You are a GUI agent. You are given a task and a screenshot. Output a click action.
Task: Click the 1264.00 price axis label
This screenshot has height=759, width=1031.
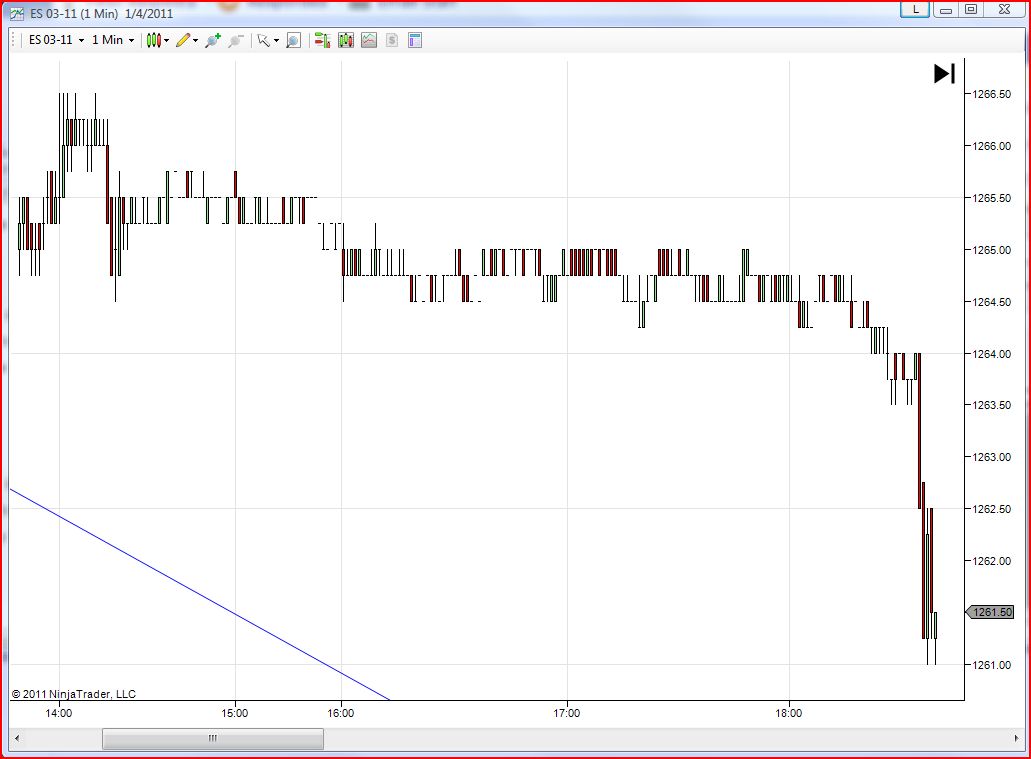pos(992,354)
